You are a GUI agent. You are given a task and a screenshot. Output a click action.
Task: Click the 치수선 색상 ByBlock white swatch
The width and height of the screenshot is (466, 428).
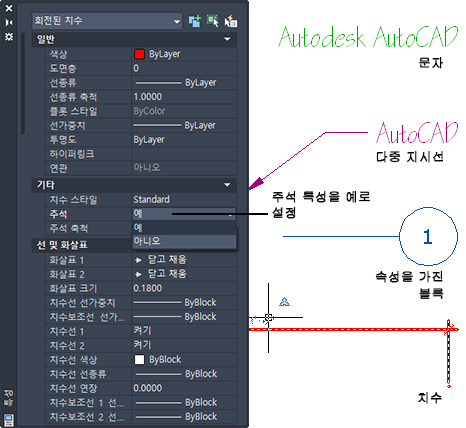(139, 360)
